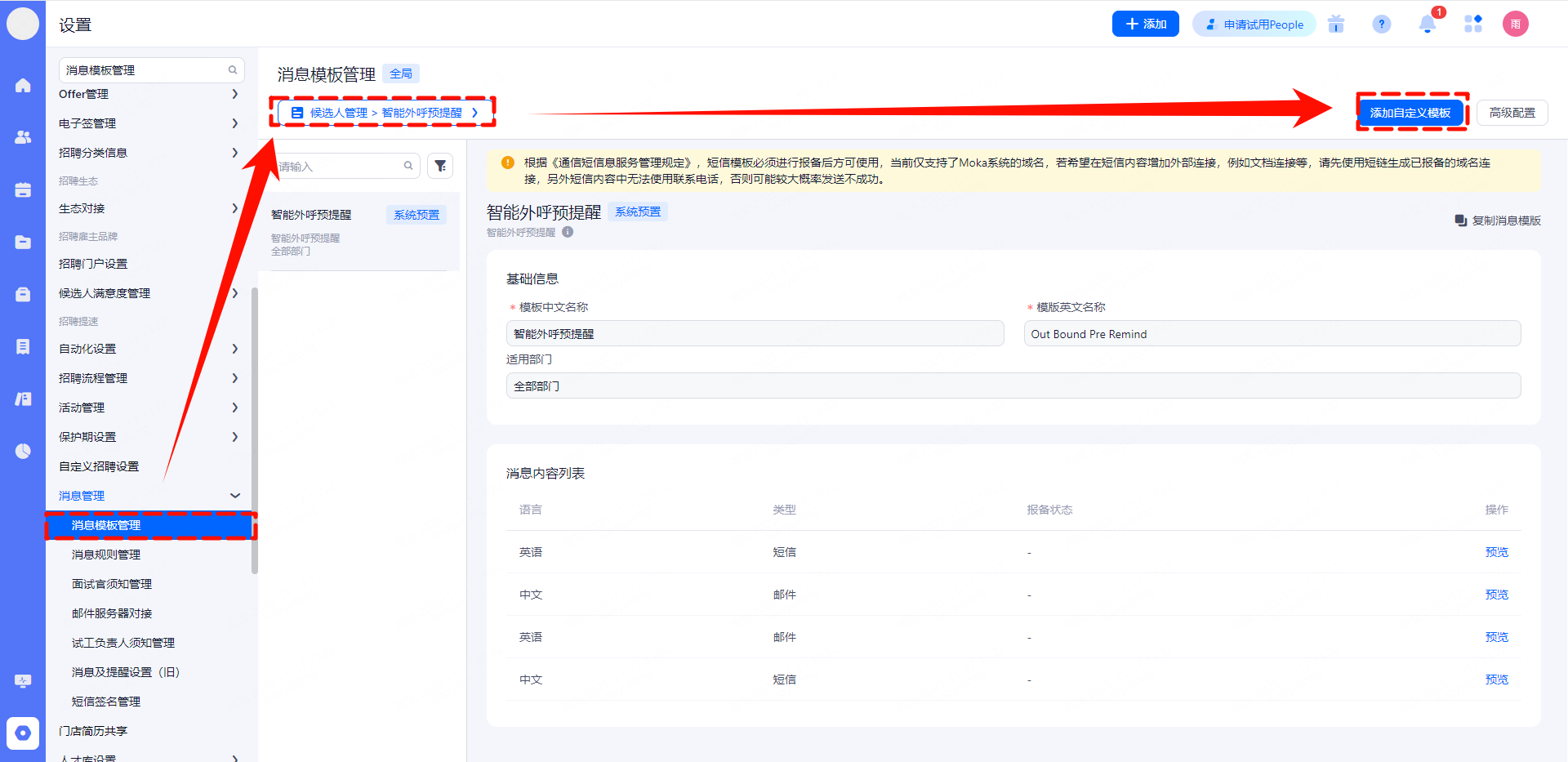Select 试工负责人须知管理 submenu item
1568x762 pixels.
click(123, 643)
